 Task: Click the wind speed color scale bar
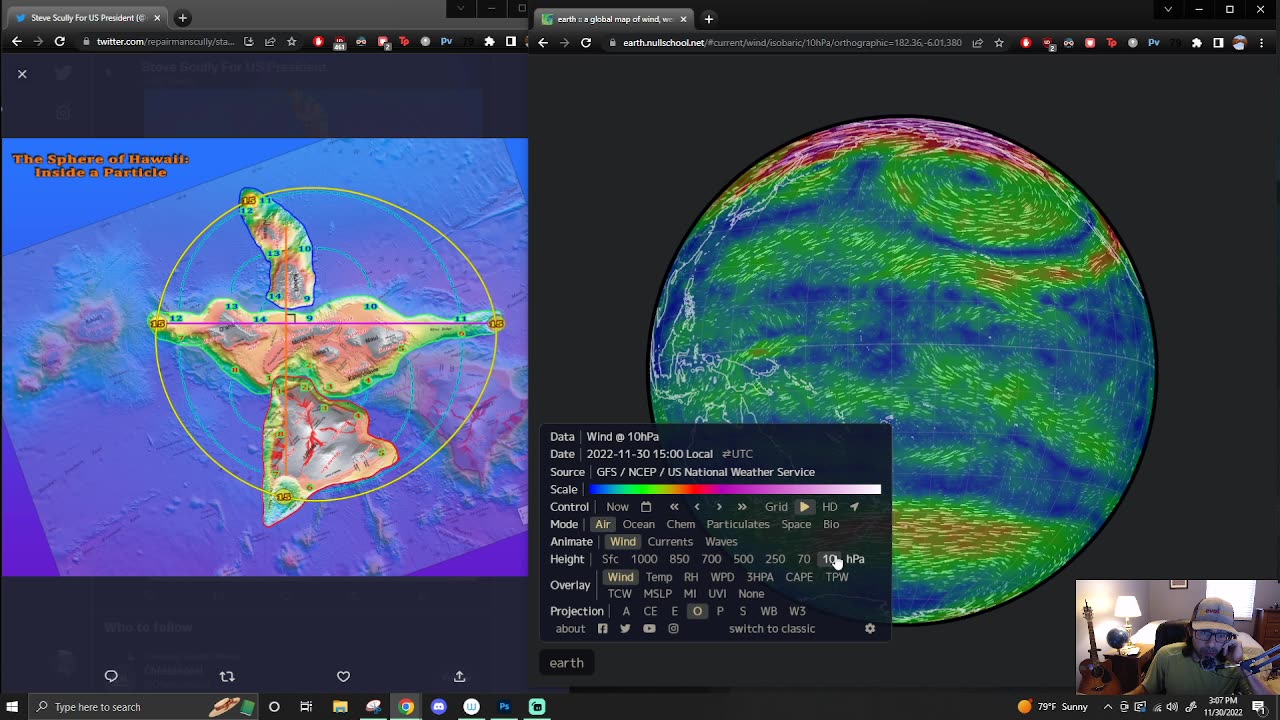(x=735, y=489)
